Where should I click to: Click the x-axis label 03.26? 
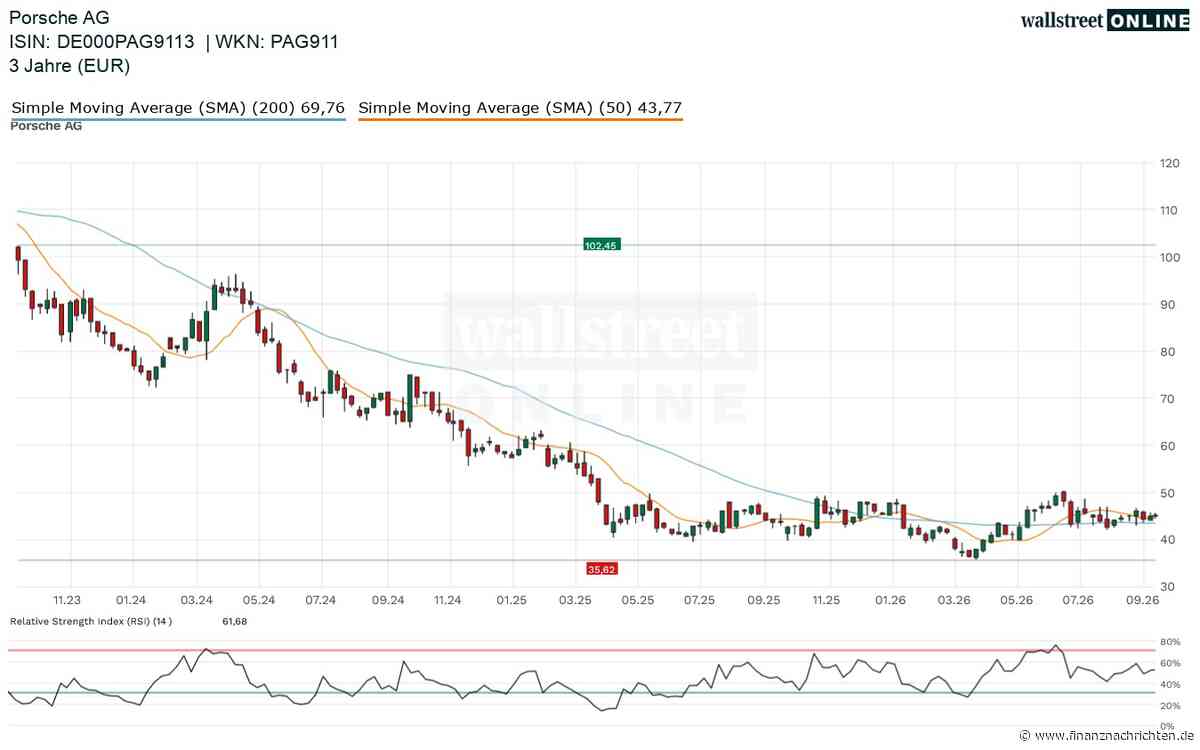[954, 600]
